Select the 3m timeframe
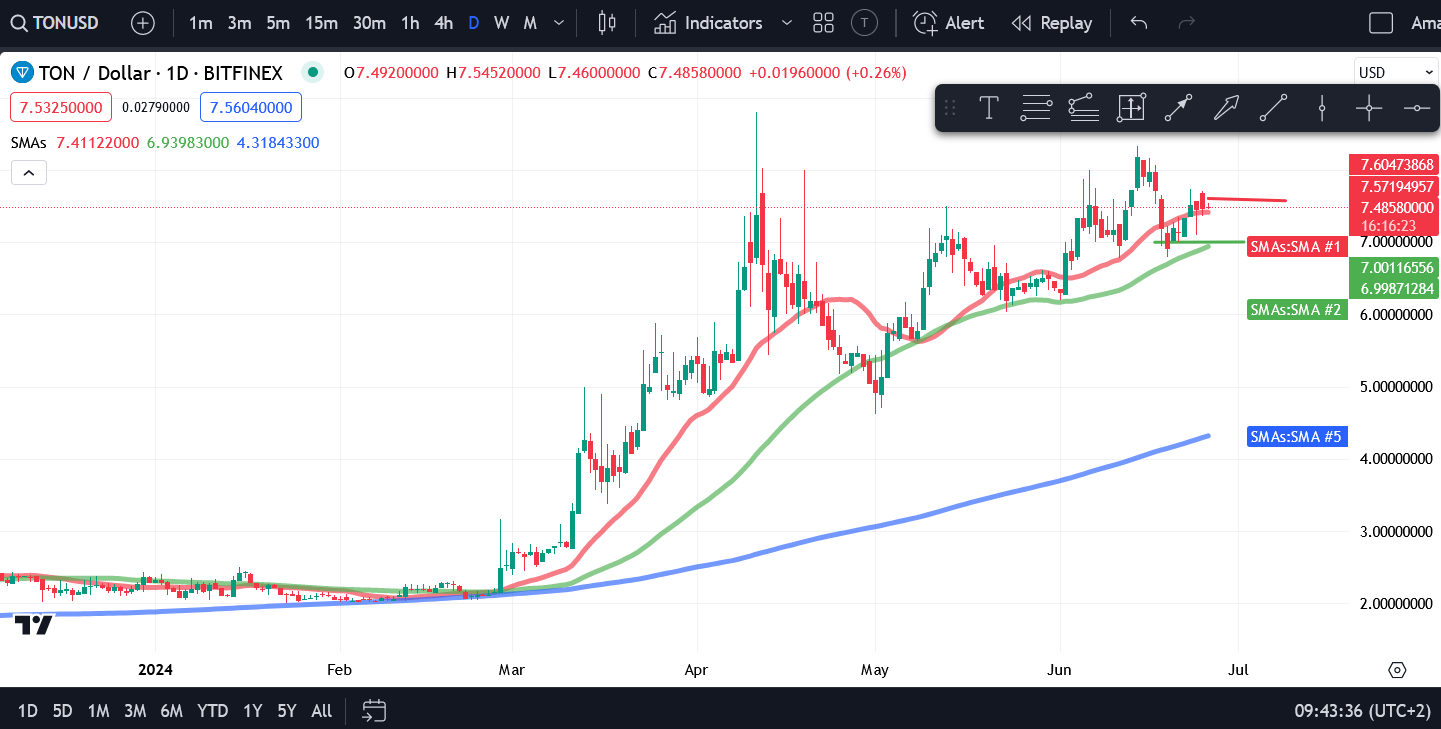The width and height of the screenshot is (1441, 729). [x=239, y=23]
